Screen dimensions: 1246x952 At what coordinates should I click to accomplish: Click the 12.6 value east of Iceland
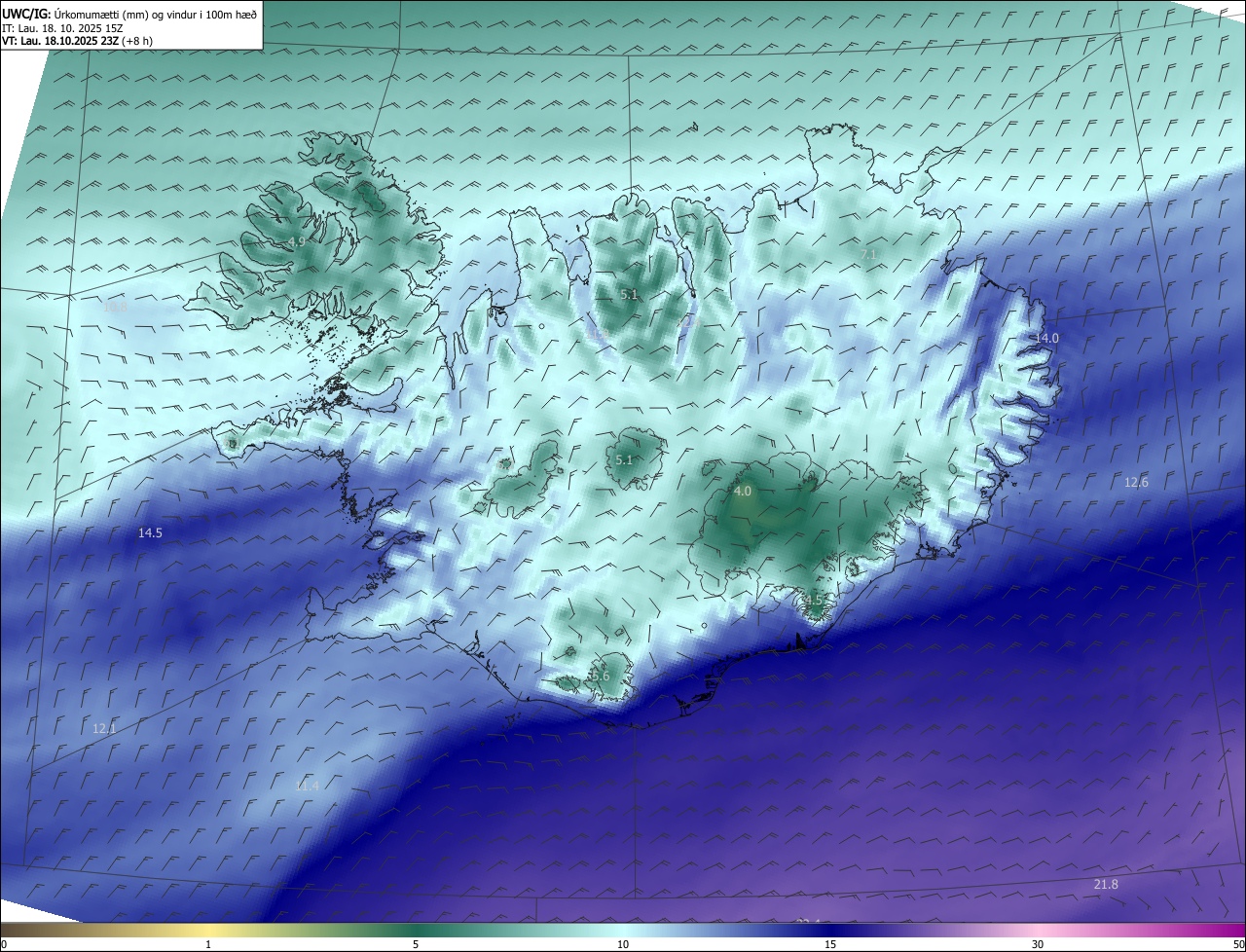click(1136, 483)
